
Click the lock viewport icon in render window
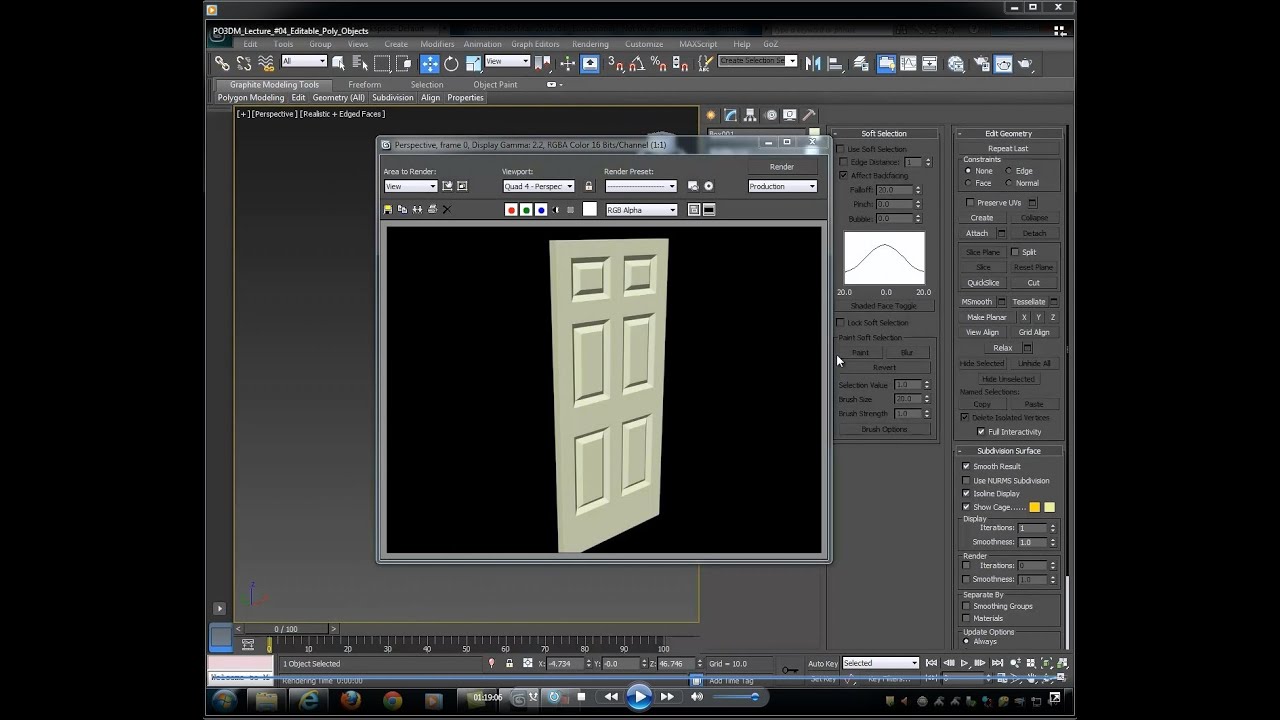click(x=589, y=186)
